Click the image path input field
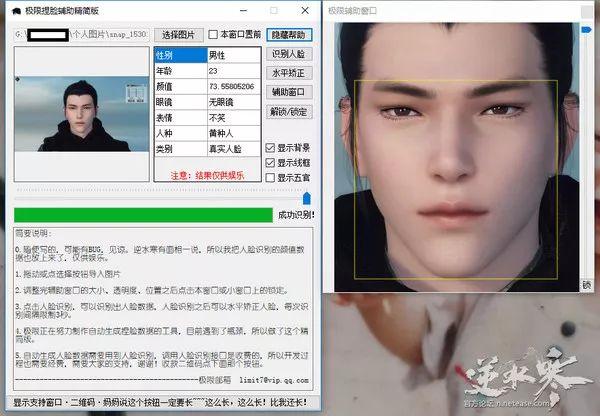Image resolution: width=600 pixels, height=416 pixels. pos(81,34)
